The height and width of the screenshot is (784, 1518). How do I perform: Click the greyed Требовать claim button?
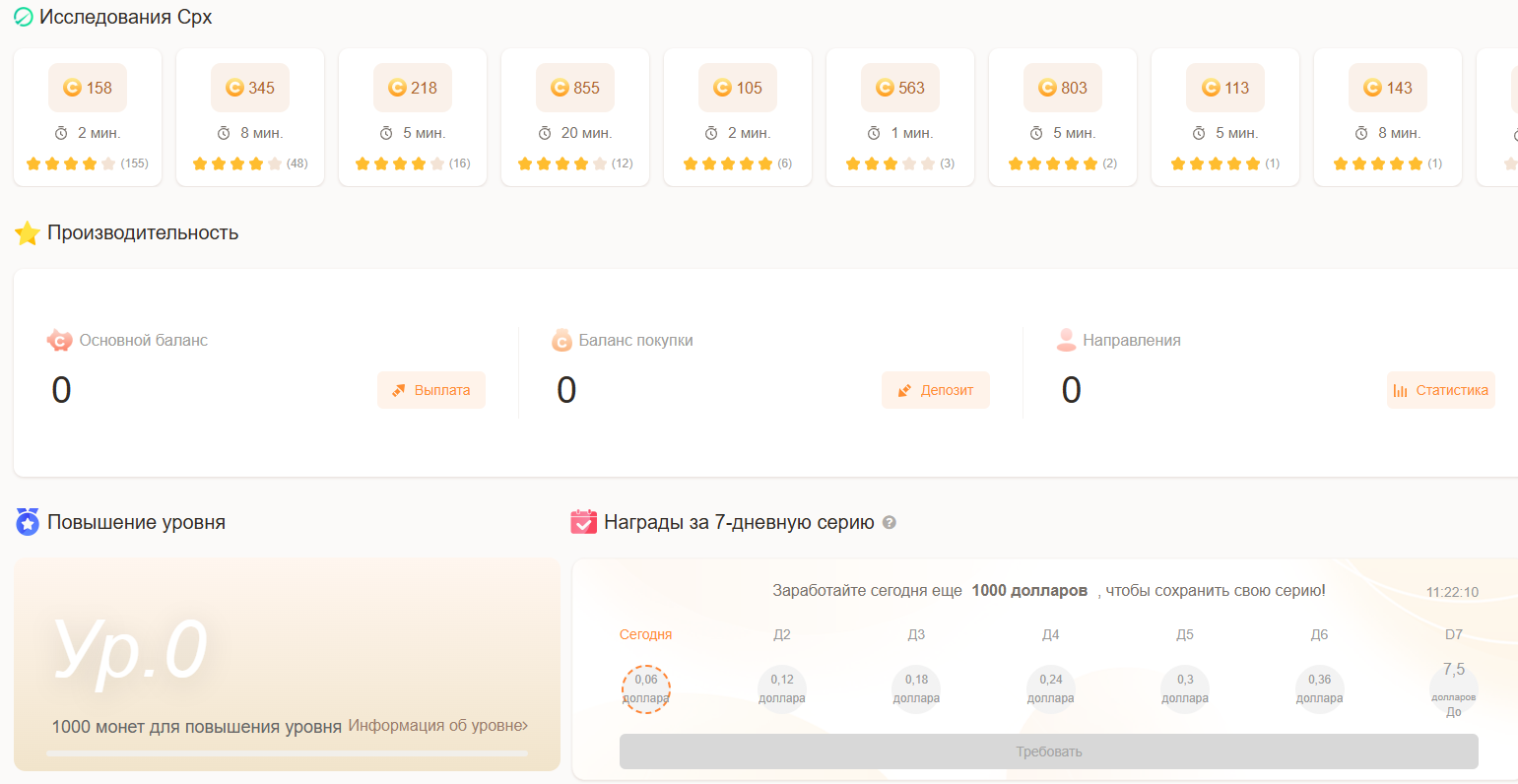[x=1049, y=751]
